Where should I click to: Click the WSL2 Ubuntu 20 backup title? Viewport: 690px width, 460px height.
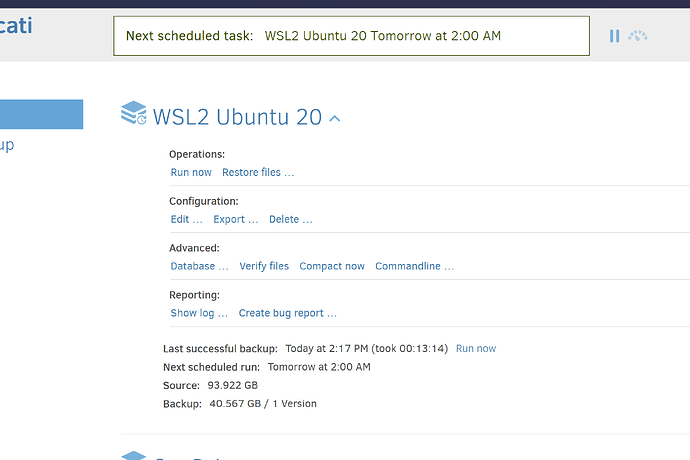pos(237,117)
